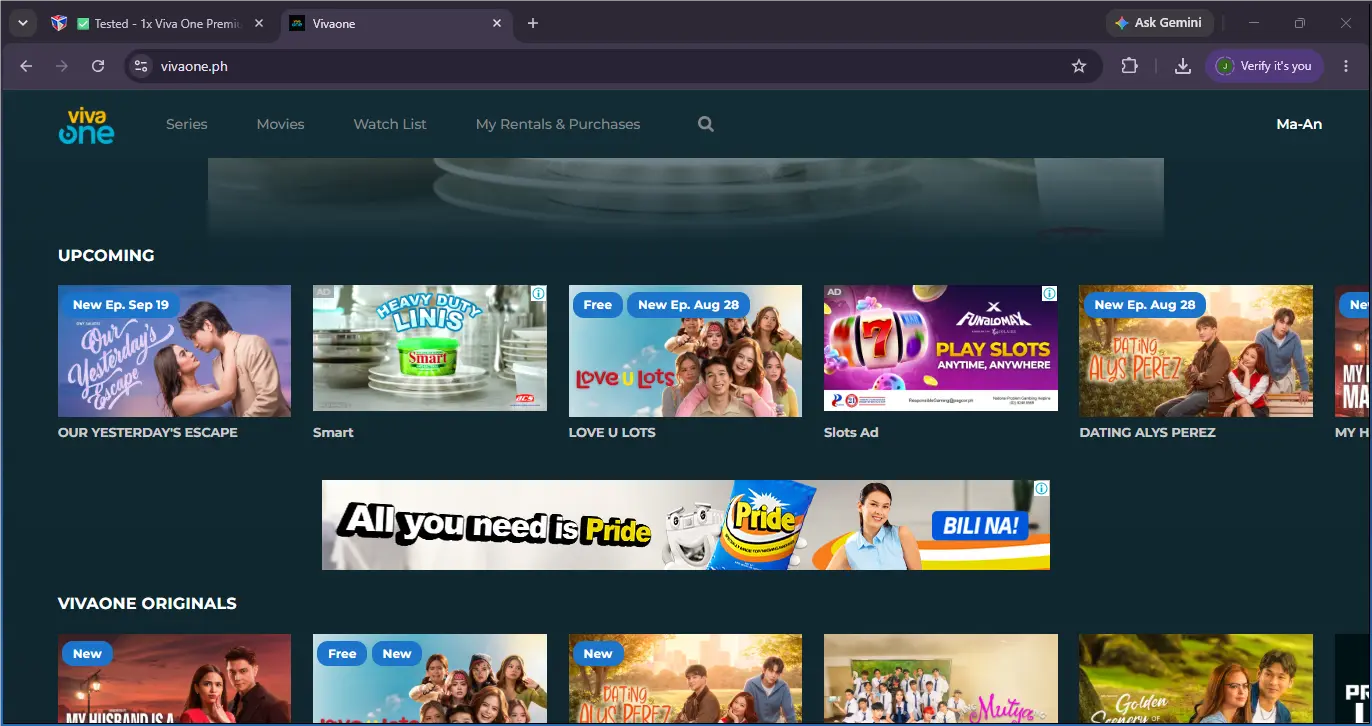Click the info icon on Pride banner

(1041, 489)
